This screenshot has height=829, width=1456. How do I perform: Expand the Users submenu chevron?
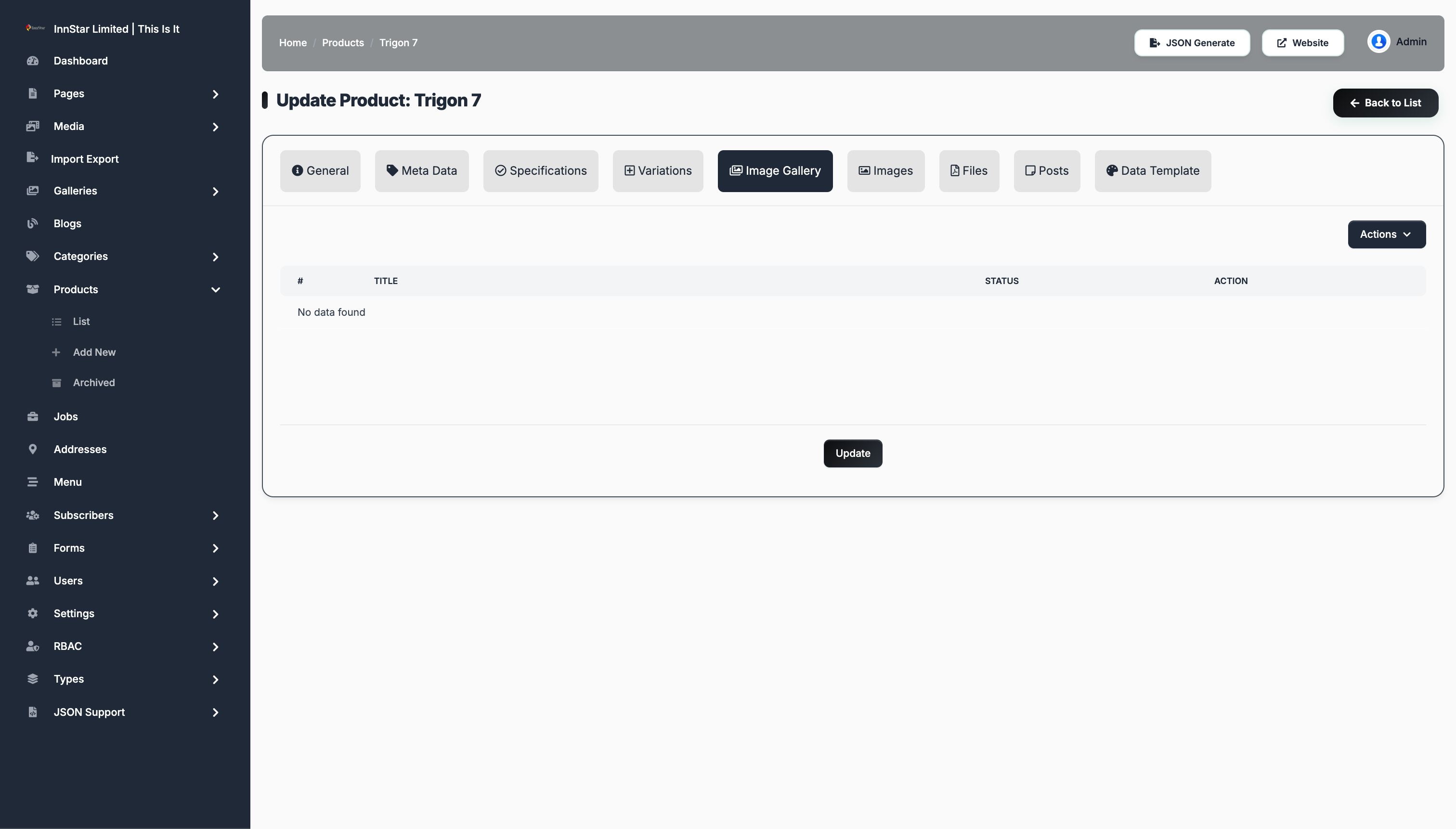[215, 582]
